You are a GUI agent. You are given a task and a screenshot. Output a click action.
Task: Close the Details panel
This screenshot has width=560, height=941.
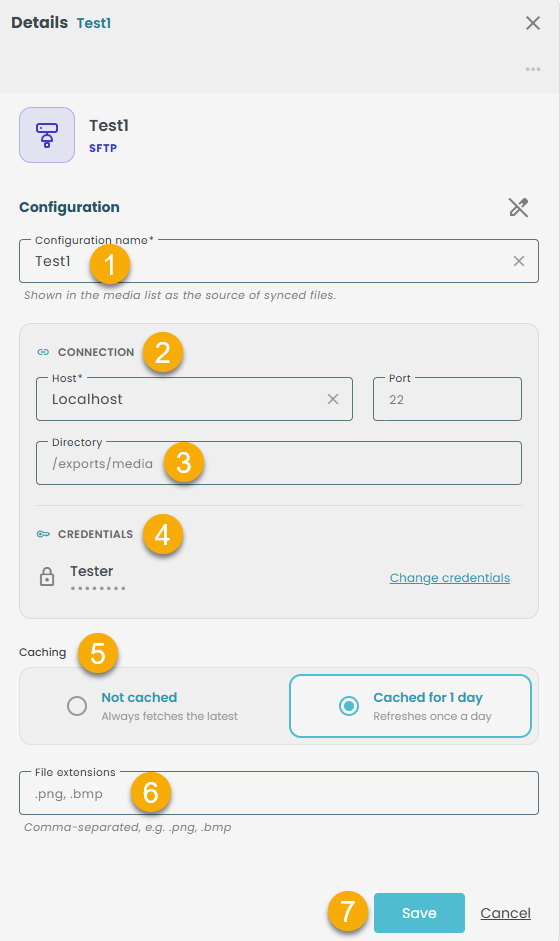coord(533,23)
